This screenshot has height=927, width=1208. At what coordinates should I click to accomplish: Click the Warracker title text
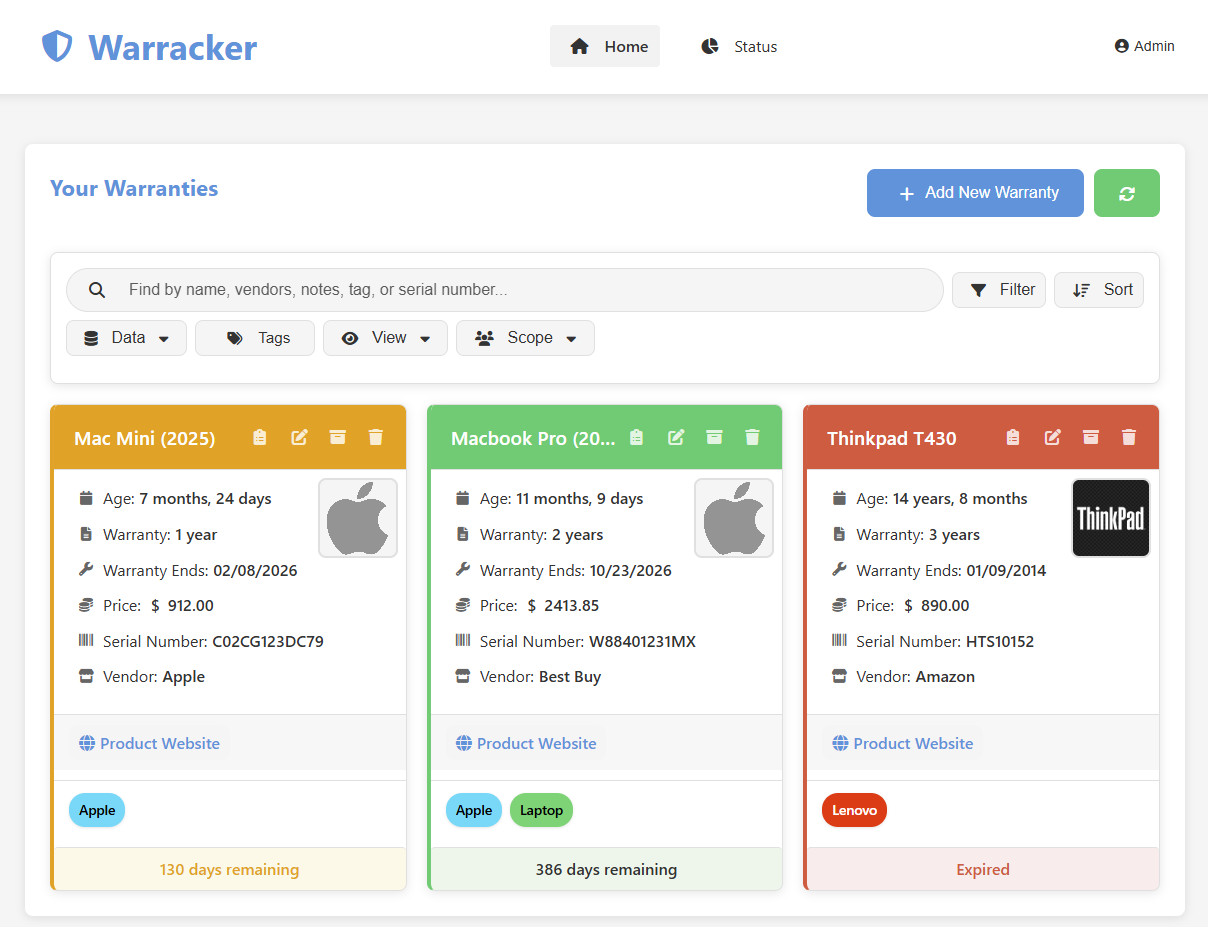172,47
